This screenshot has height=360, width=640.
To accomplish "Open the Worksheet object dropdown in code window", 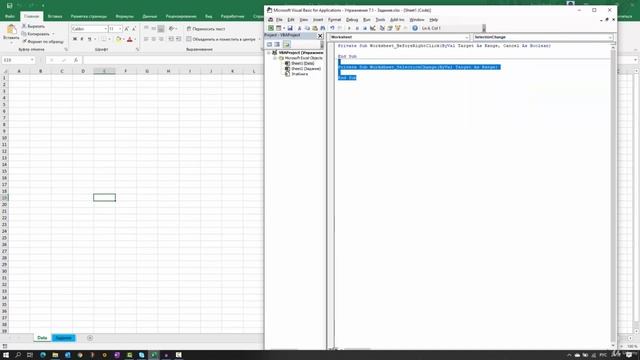I will [x=467, y=37].
